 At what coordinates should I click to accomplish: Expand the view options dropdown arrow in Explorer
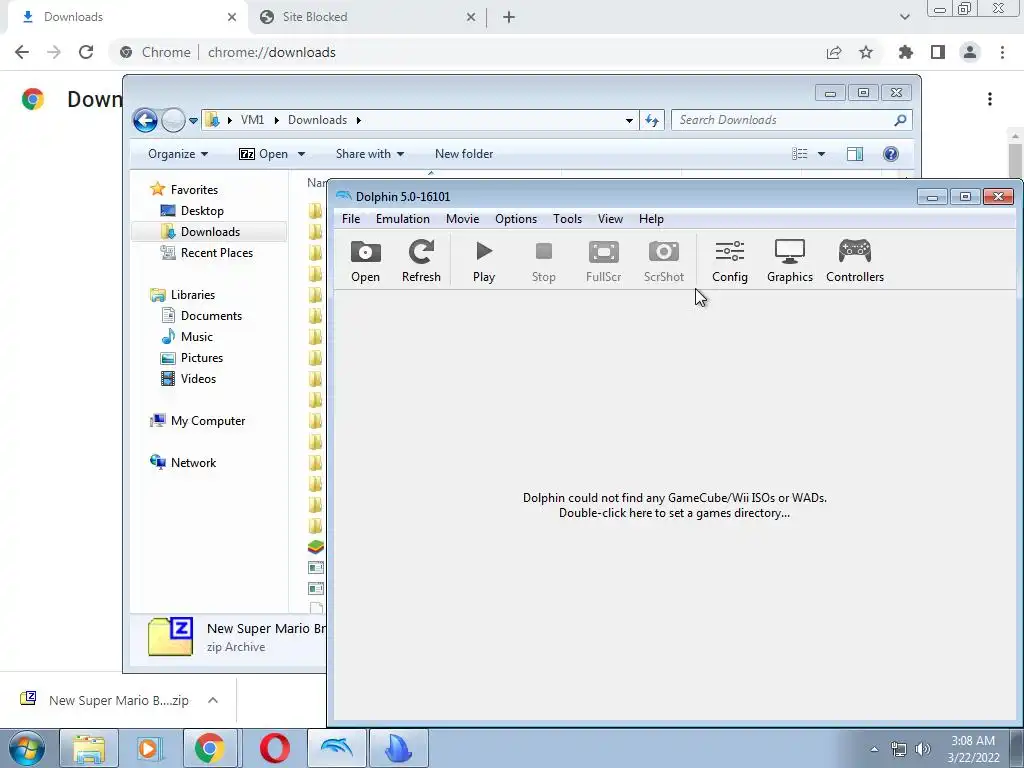click(822, 154)
